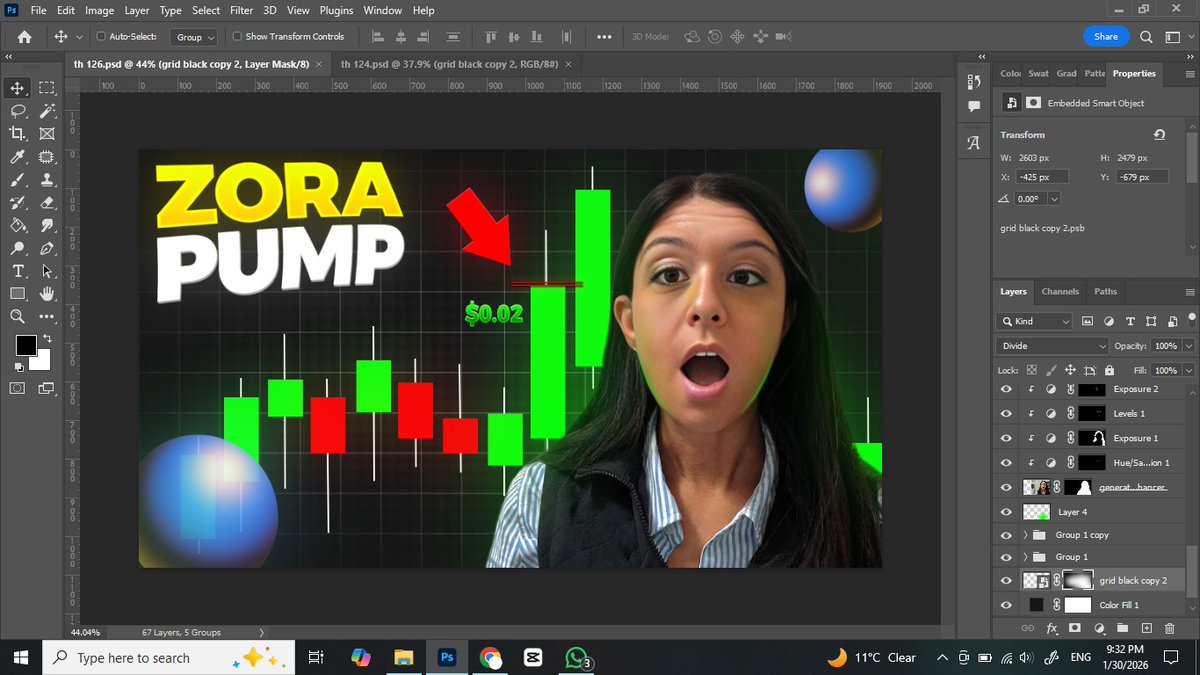Select the Pen tool
This screenshot has width=1200, height=675.
point(47,249)
